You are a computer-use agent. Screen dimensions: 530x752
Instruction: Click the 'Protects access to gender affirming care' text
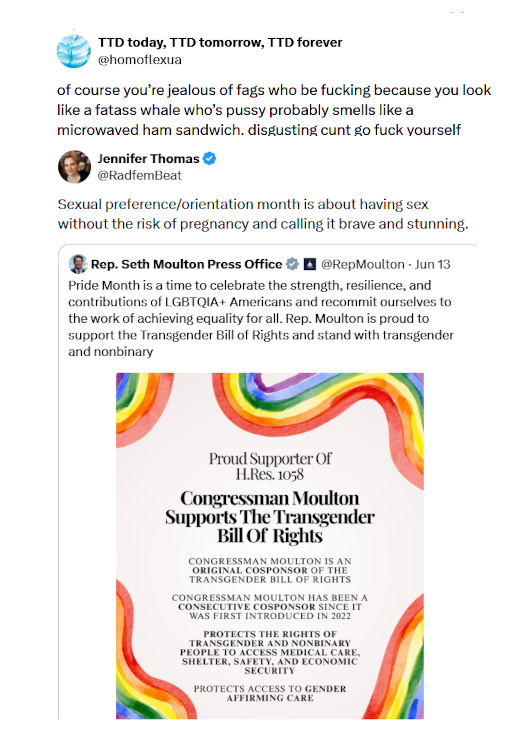(x=270, y=693)
